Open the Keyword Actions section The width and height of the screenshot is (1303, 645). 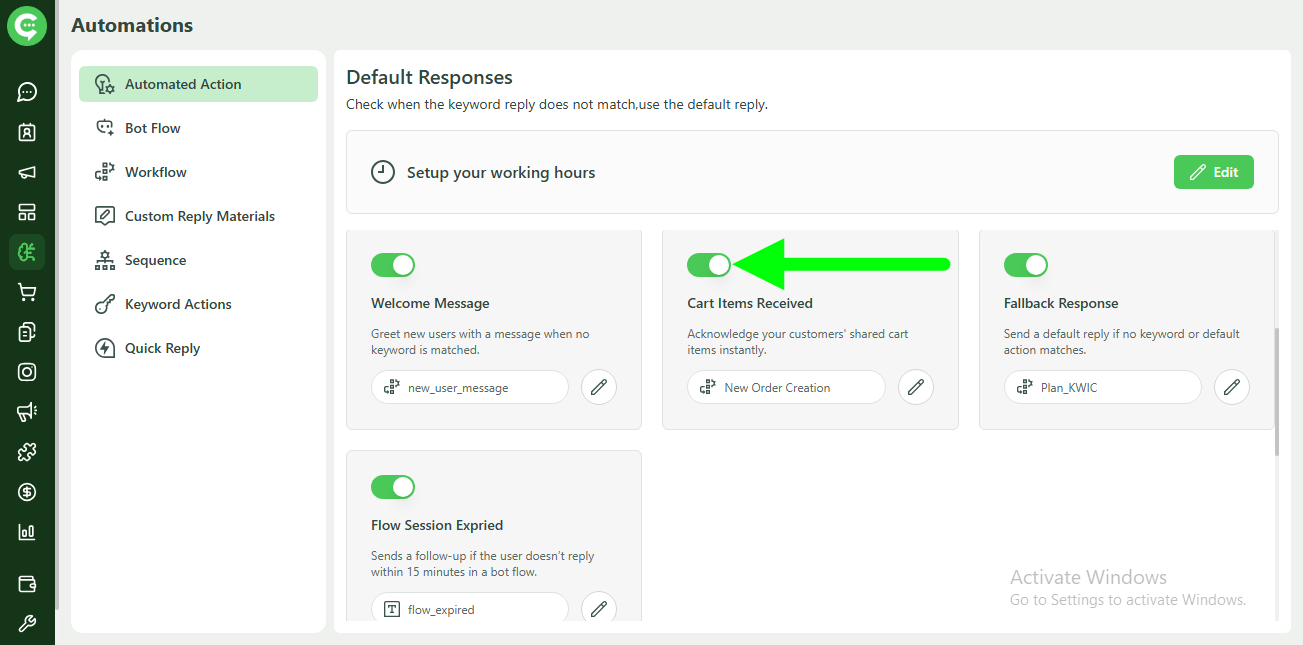point(177,303)
